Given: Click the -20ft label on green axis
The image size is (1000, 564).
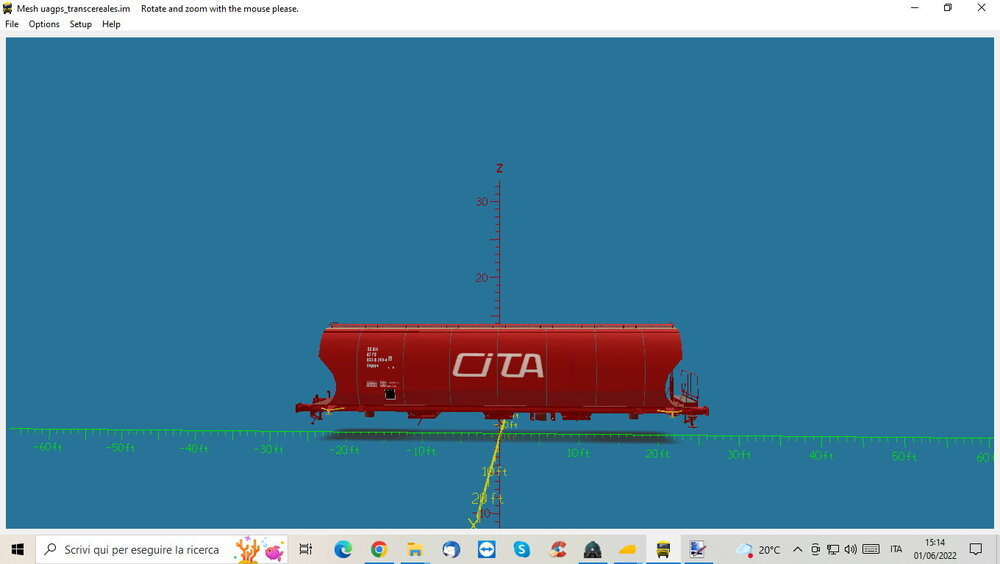Looking at the screenshot, I should point(344,450).
